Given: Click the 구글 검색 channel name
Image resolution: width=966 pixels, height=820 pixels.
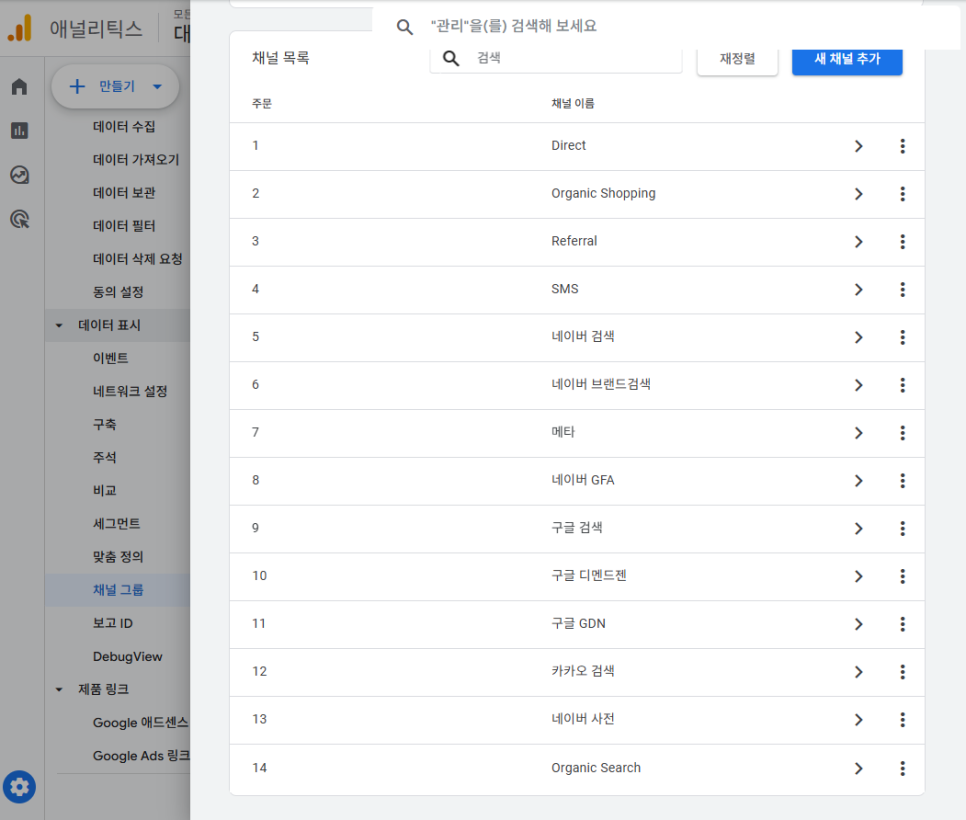Looking at the screenshot, I should (x=577, y=529).
